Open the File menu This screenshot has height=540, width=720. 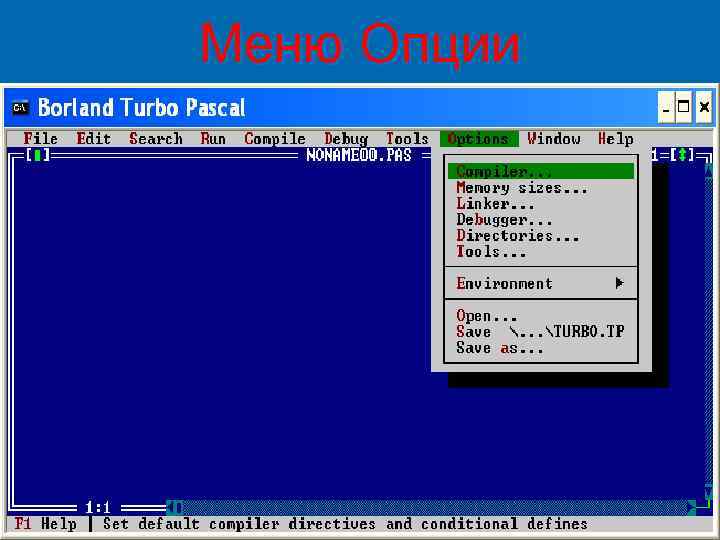[40, 139]
